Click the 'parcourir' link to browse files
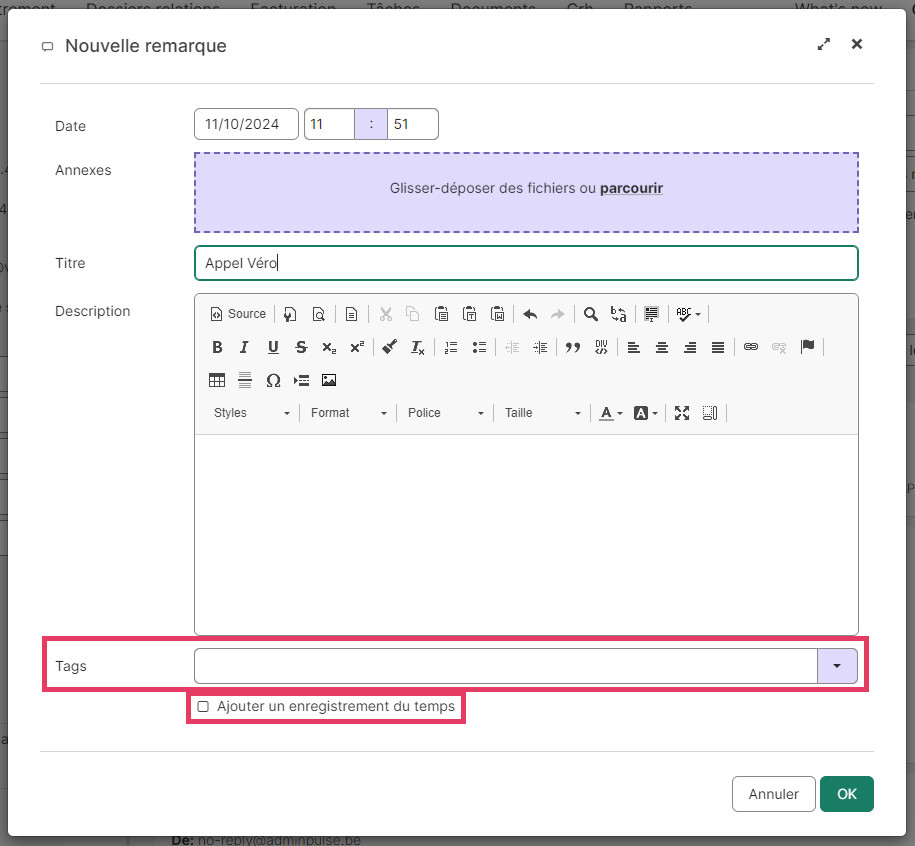 pyautogui.click(x=631, y=188)
